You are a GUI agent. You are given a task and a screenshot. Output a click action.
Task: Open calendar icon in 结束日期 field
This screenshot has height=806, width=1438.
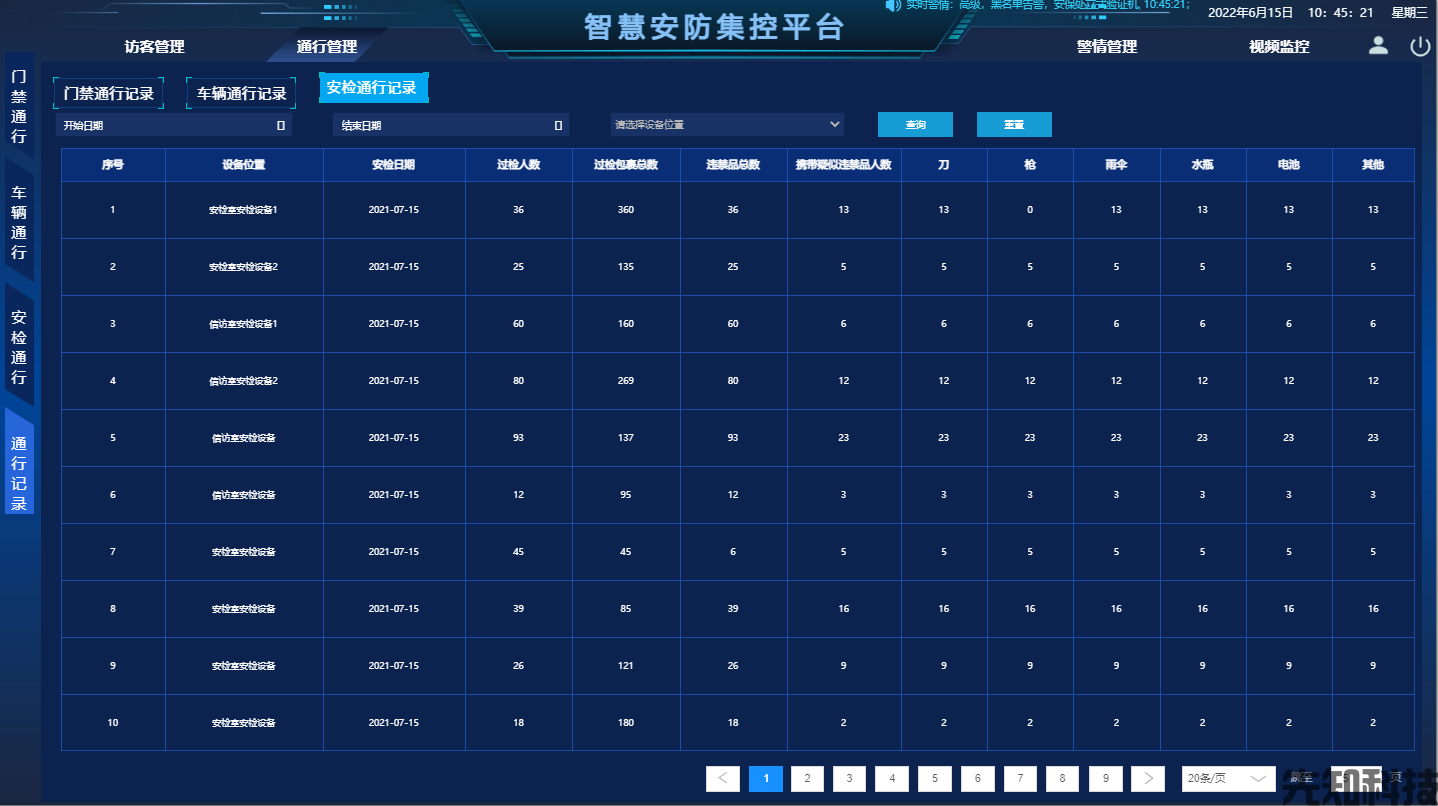click(x=558, y=125)
